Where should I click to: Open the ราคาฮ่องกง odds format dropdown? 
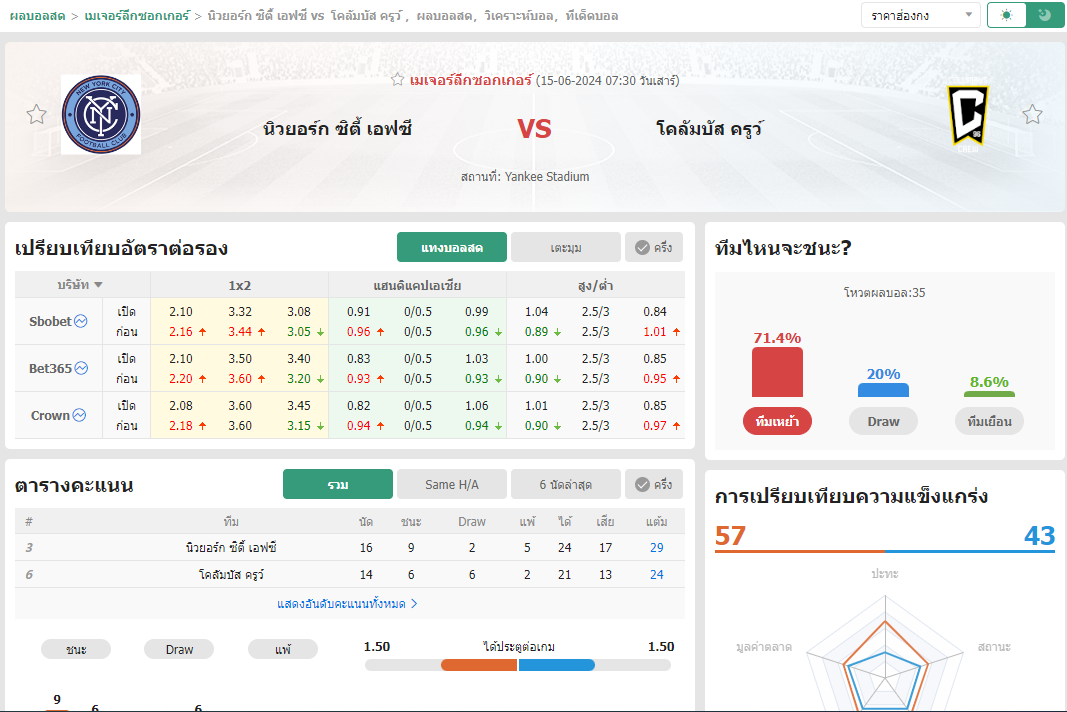tap(920, 15)
